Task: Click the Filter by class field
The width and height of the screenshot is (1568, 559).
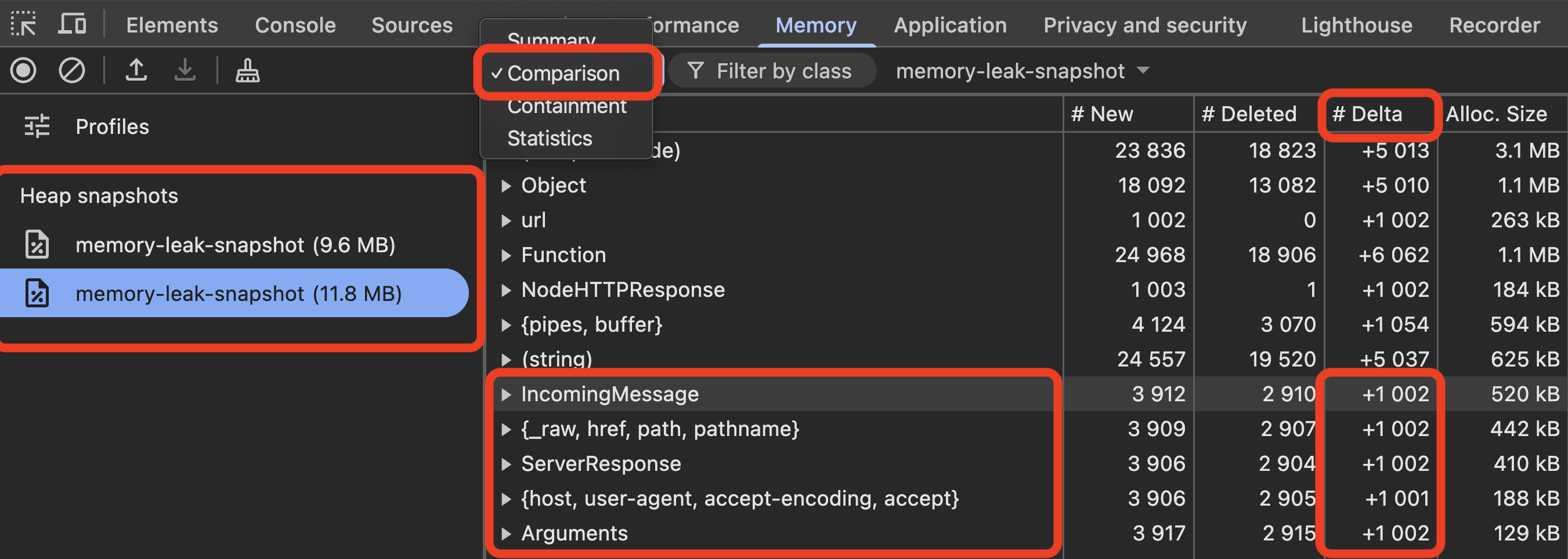Action: [x=783, y=71]
